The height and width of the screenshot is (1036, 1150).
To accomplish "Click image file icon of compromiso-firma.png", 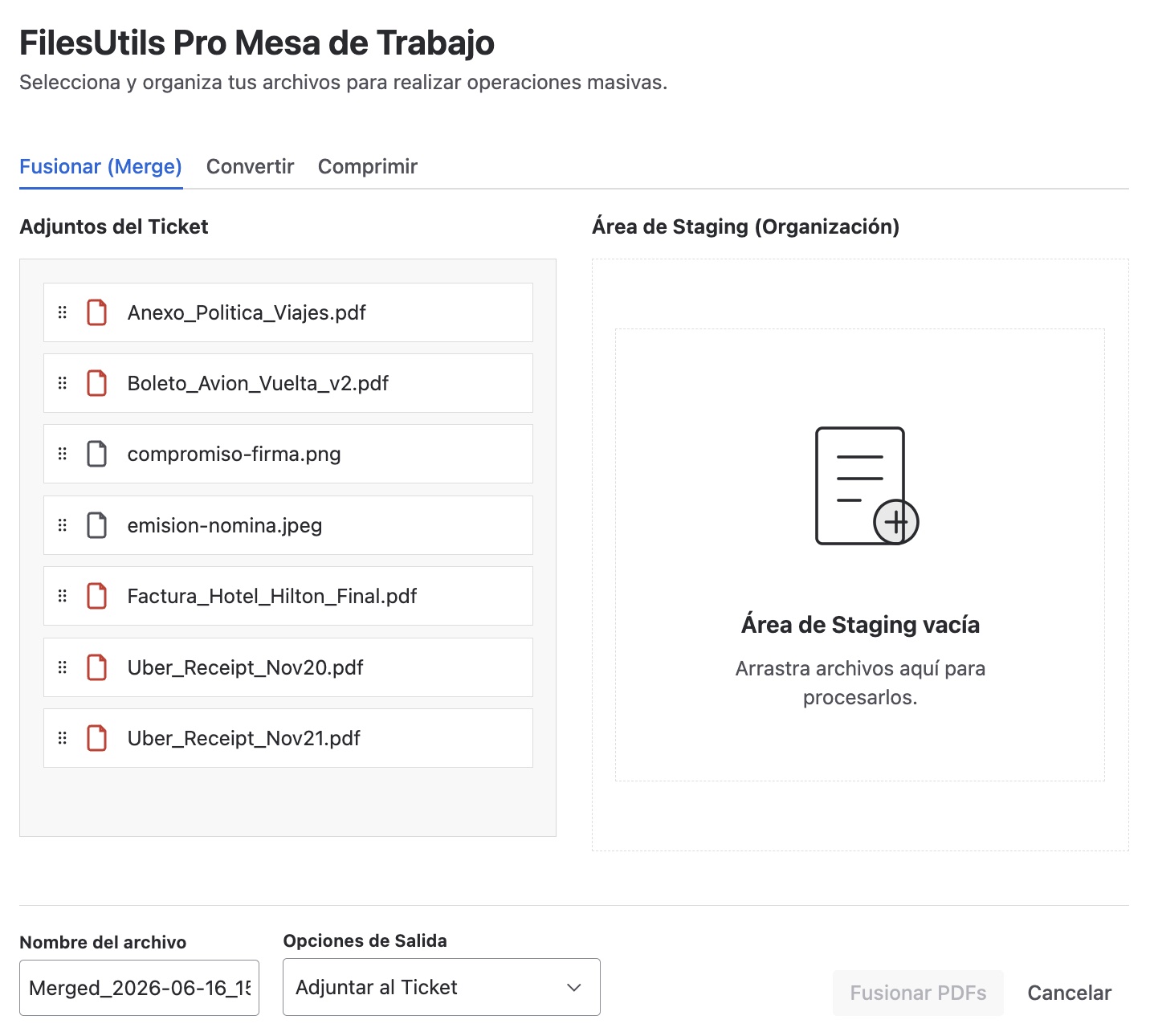I will click(x=97, y=454).
